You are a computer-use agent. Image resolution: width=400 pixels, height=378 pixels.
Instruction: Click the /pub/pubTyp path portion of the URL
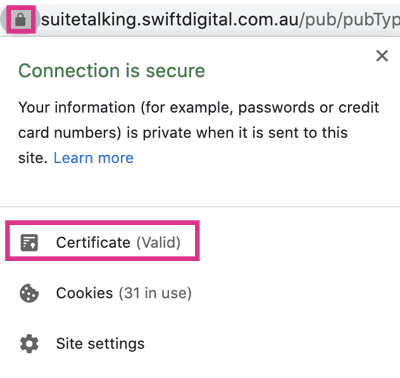pyautogui.click(x=349, y=20)
